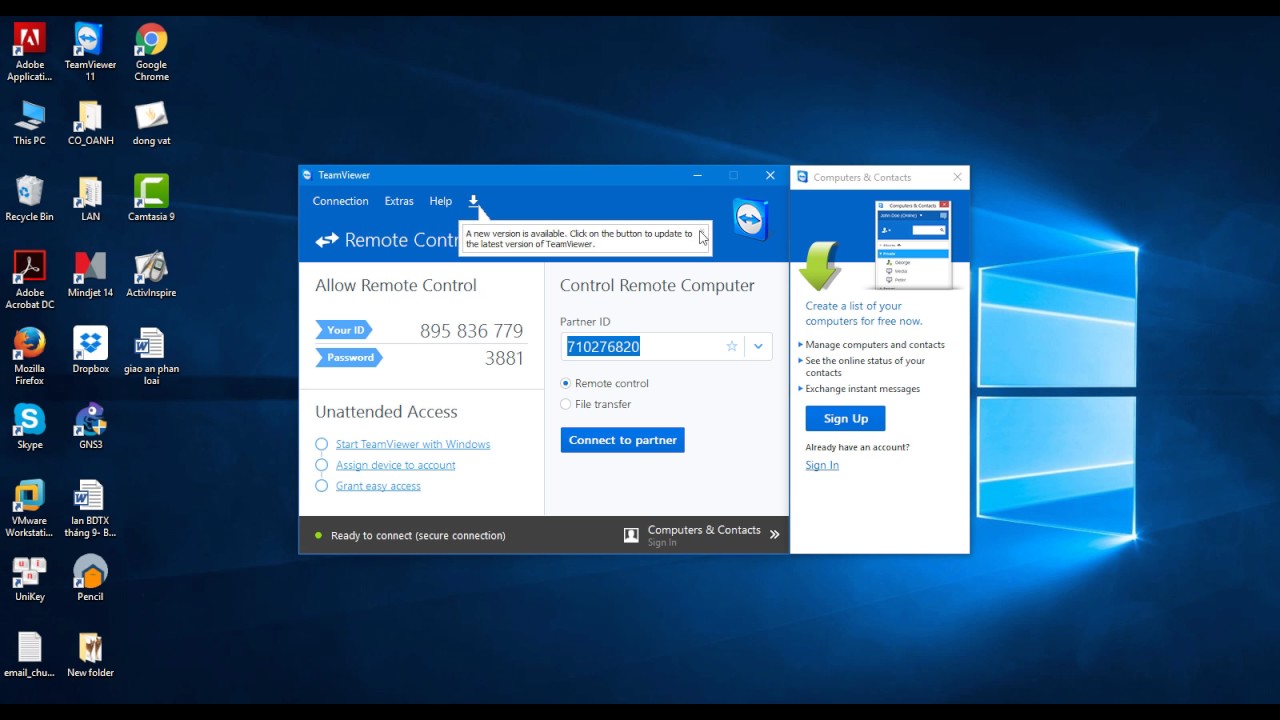Launch Mozilla Firefox desktop icon
Viewport: 1280px width, 720px height.
tap(29, 356)
